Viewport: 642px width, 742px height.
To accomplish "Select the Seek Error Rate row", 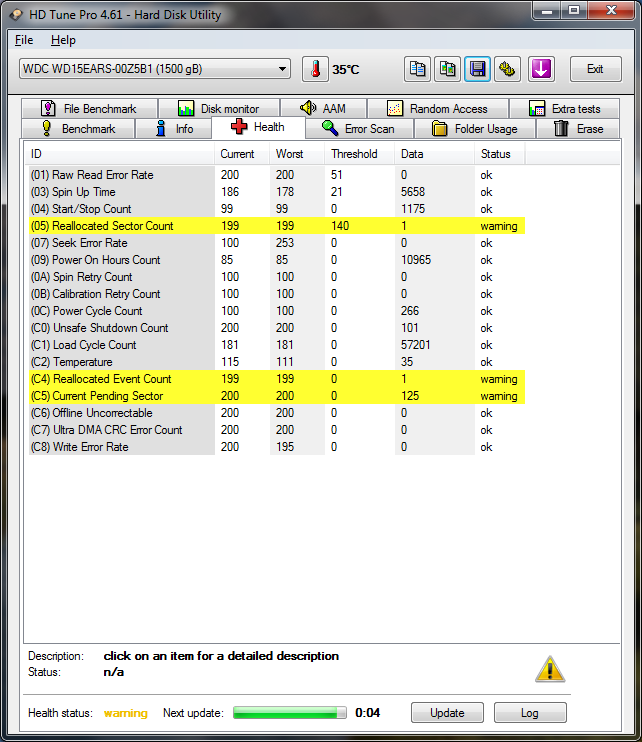I will click(x=277, y=243).
